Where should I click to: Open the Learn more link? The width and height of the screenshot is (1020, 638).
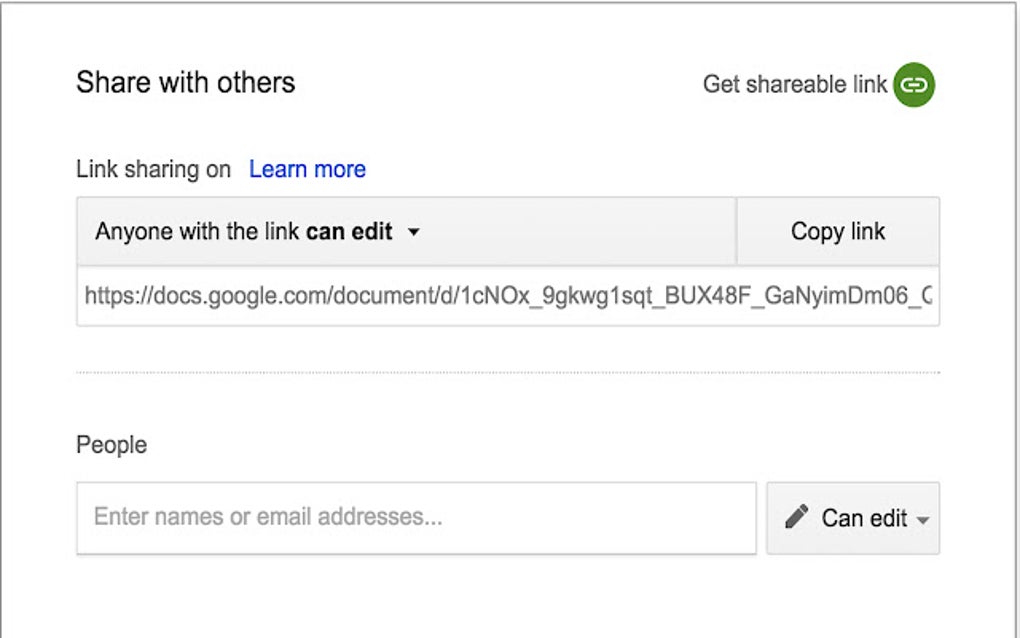[x=307, y=169]
